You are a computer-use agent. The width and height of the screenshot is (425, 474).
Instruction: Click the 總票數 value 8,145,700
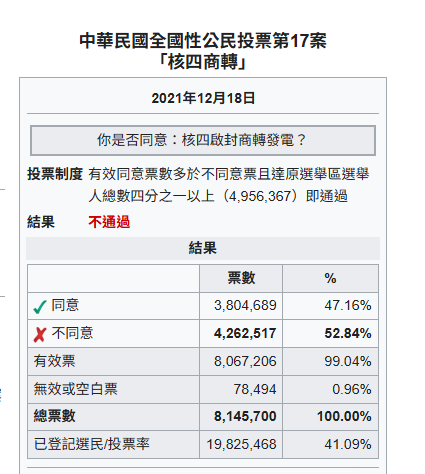[x=245, y=416]
